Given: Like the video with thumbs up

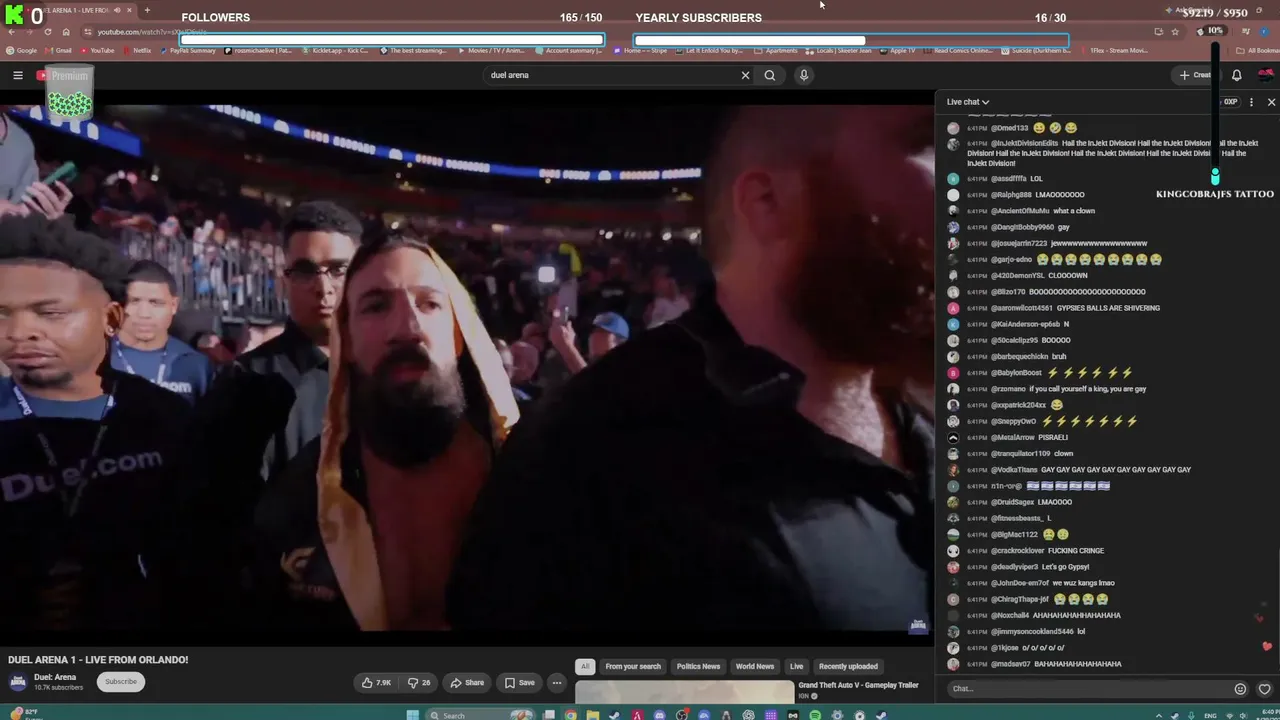Looking at the screenshot, I should tap(376, 683).
